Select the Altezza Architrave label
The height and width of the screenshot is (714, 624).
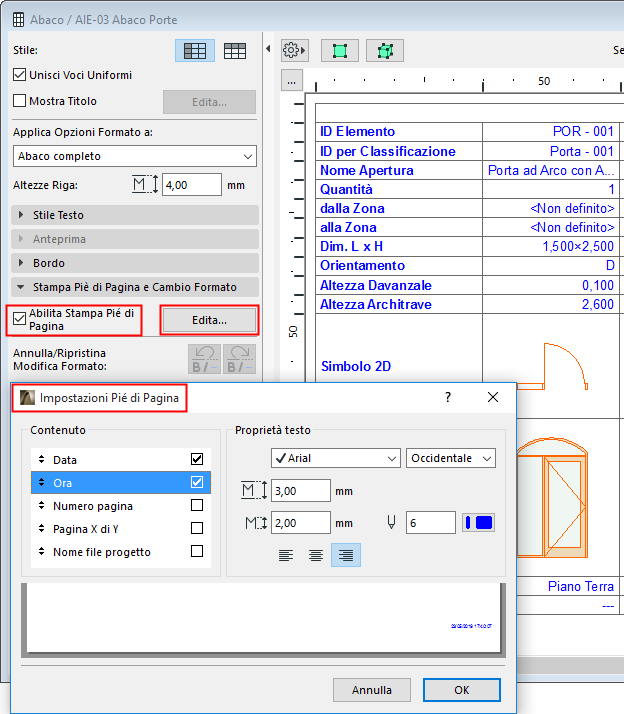coord(399,304)
